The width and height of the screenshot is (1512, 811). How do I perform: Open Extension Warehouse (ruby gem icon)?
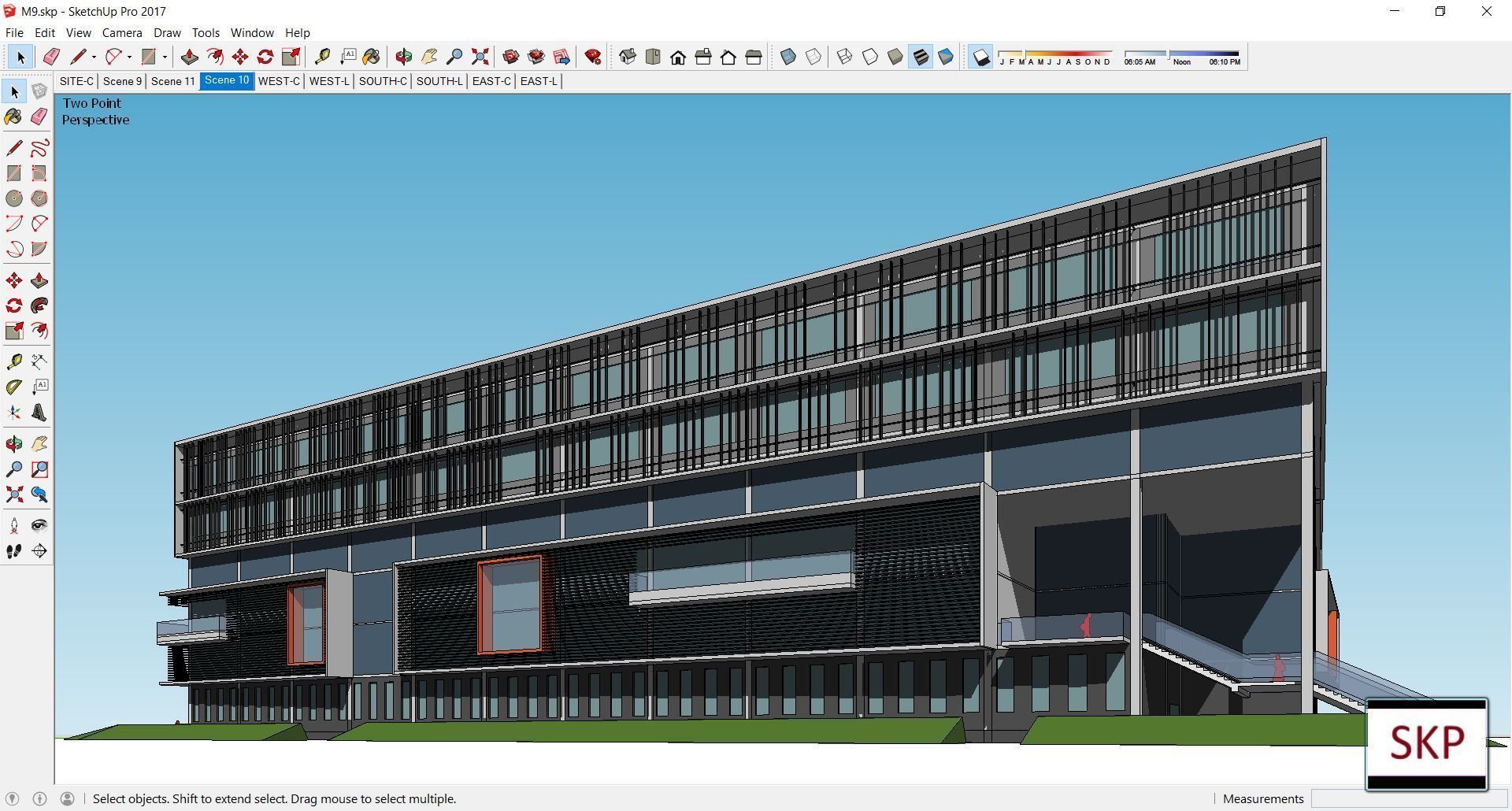pos(593,57)
